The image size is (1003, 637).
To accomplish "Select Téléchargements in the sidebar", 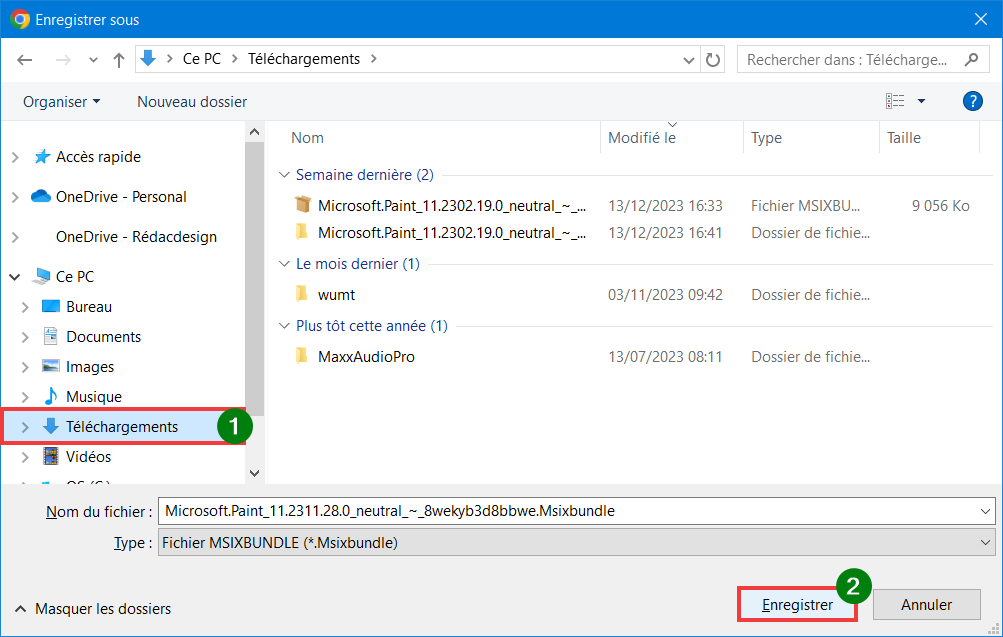I will click(122, 427).
